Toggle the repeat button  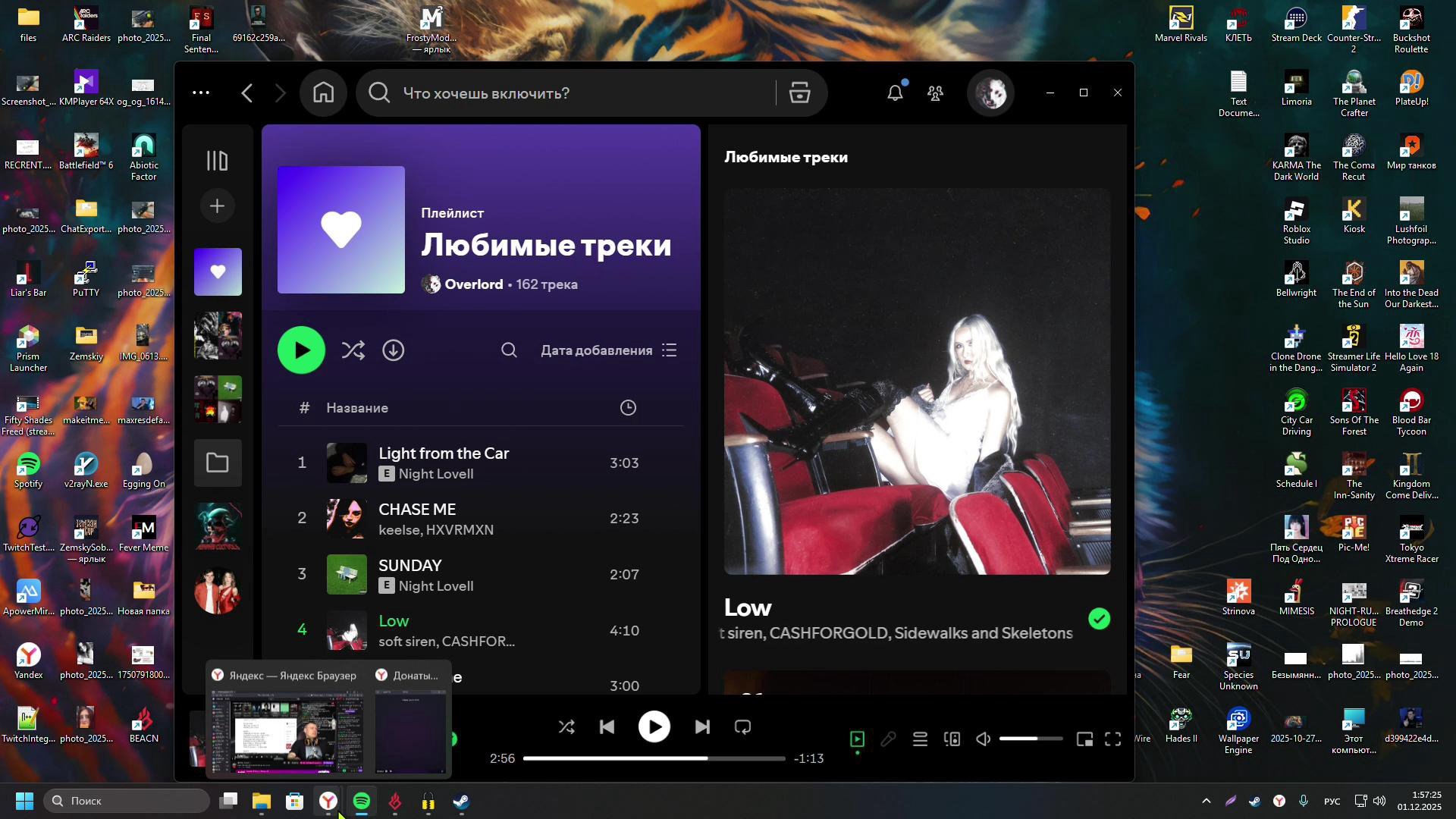pyautogui.click(x=743, y=727)
